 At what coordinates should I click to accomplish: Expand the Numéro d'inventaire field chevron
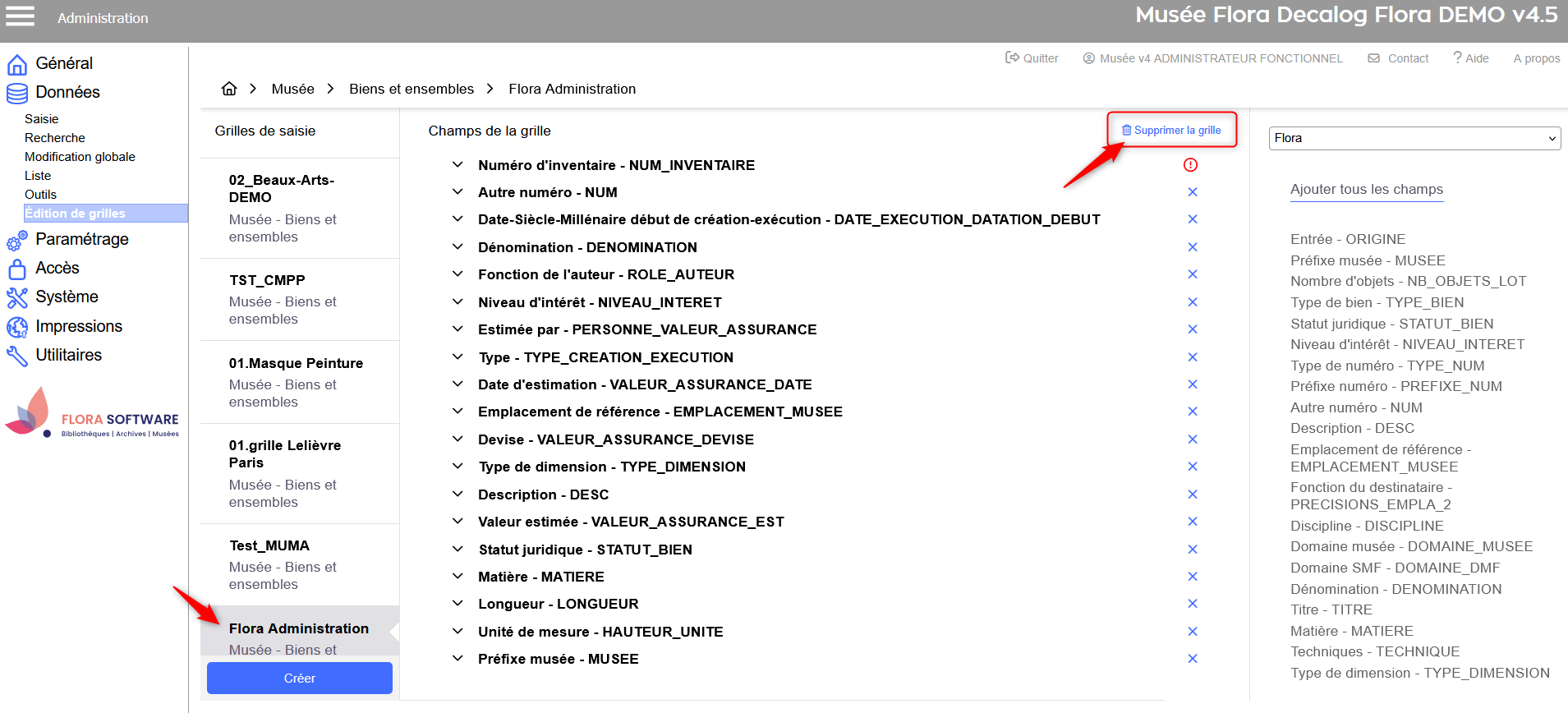[458, 165]
